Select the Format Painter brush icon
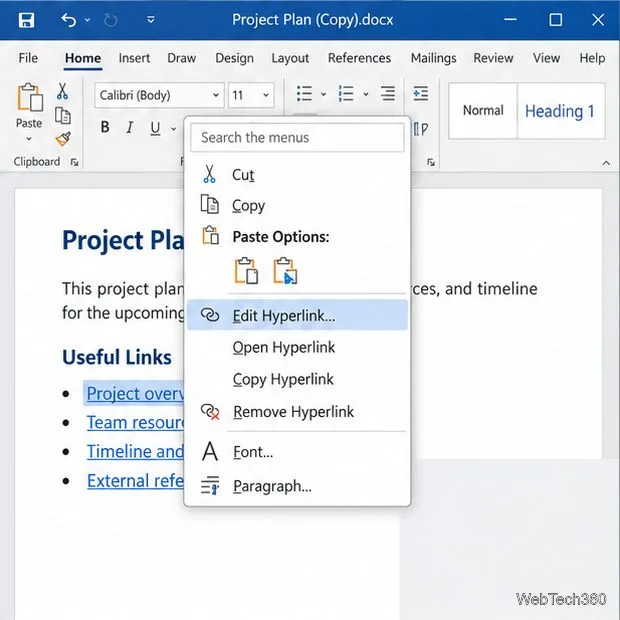This screenshot has width=620, height=620. pyautogui.click(x=62, y=139)
